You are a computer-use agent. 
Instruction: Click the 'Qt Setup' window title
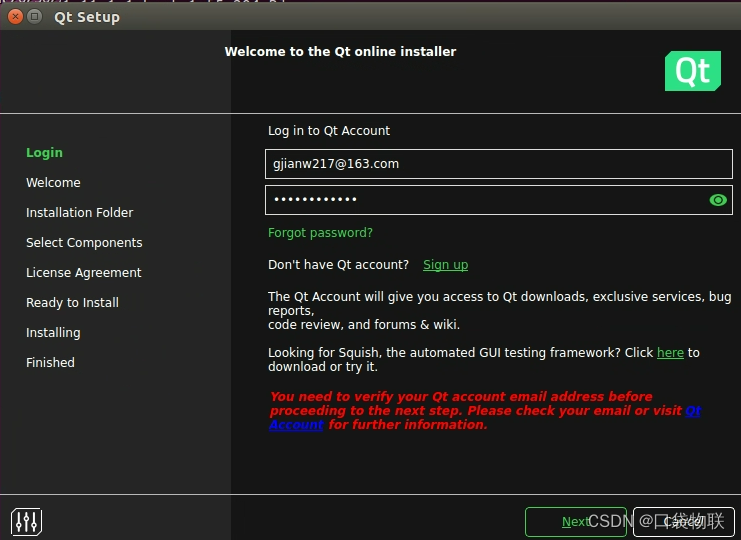[x=87, y=17]
